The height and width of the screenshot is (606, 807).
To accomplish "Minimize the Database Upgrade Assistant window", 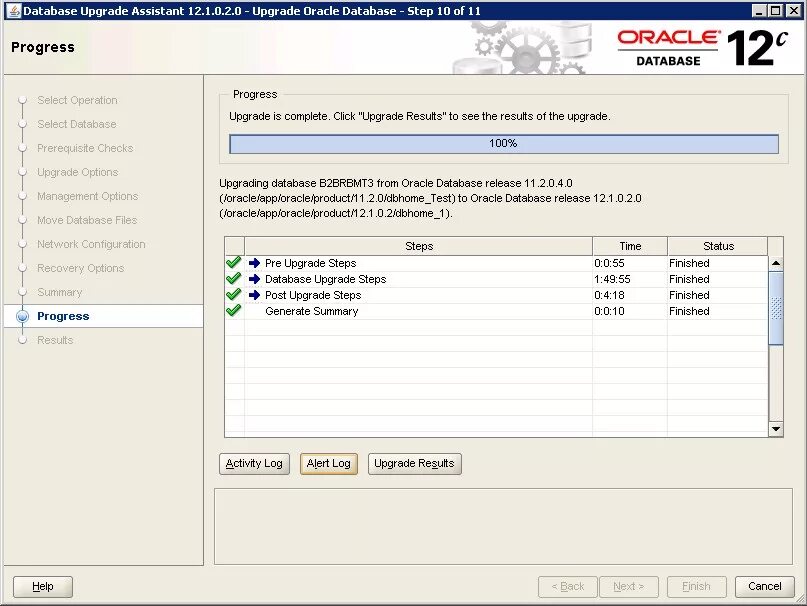I will [x=759, y=11].
